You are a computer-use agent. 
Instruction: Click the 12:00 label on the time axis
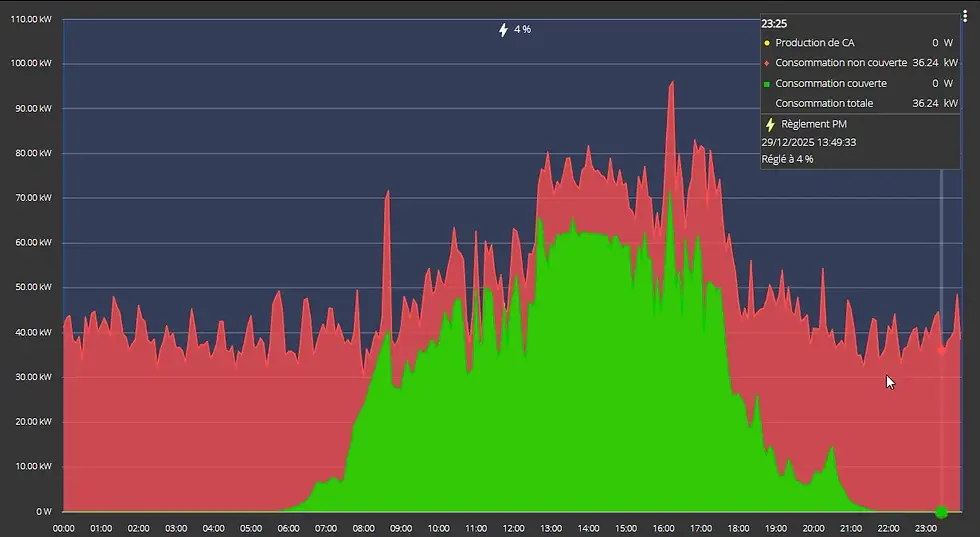click(513, 528)
